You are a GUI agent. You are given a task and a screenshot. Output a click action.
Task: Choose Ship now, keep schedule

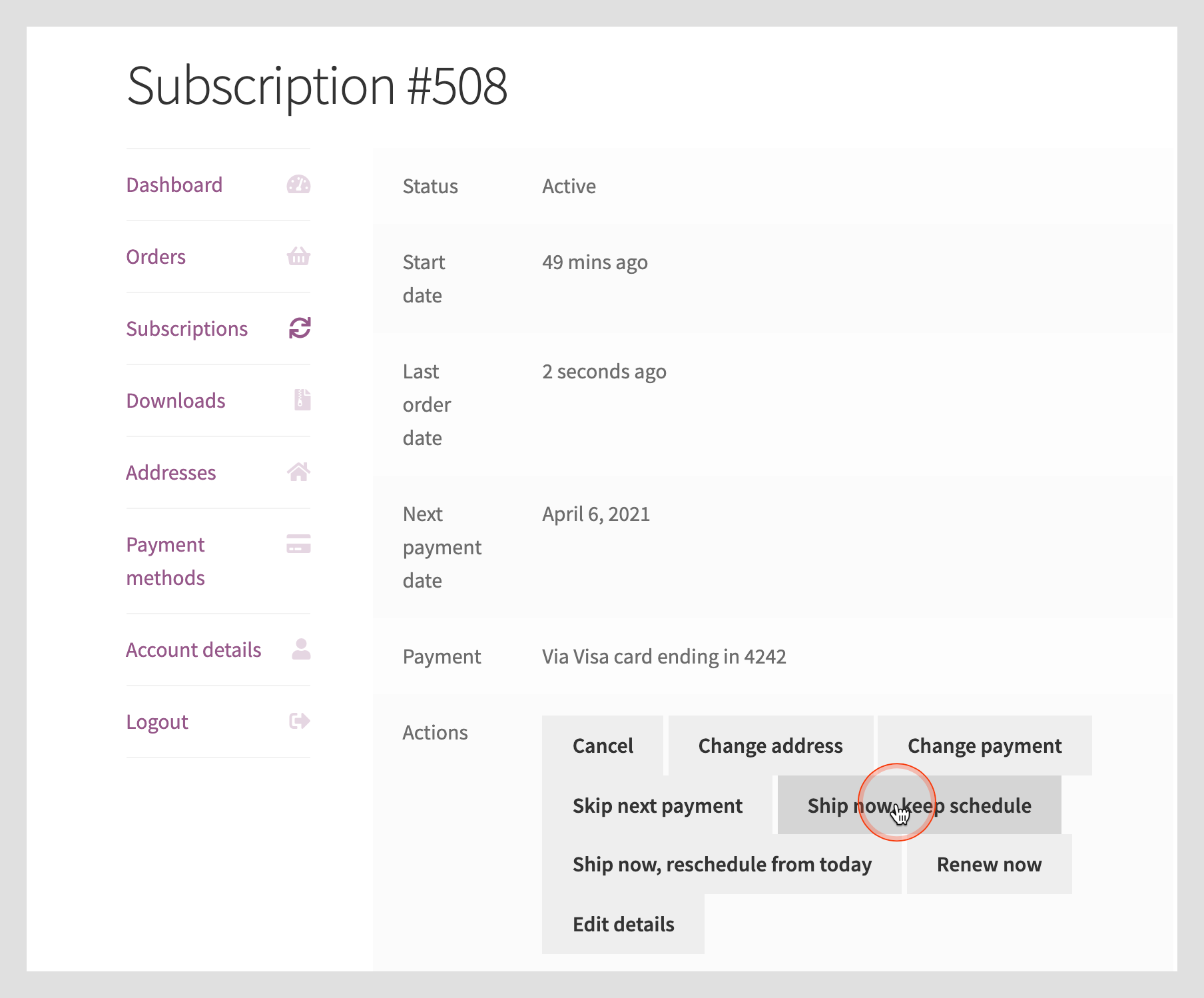click(x=919, y=805)
